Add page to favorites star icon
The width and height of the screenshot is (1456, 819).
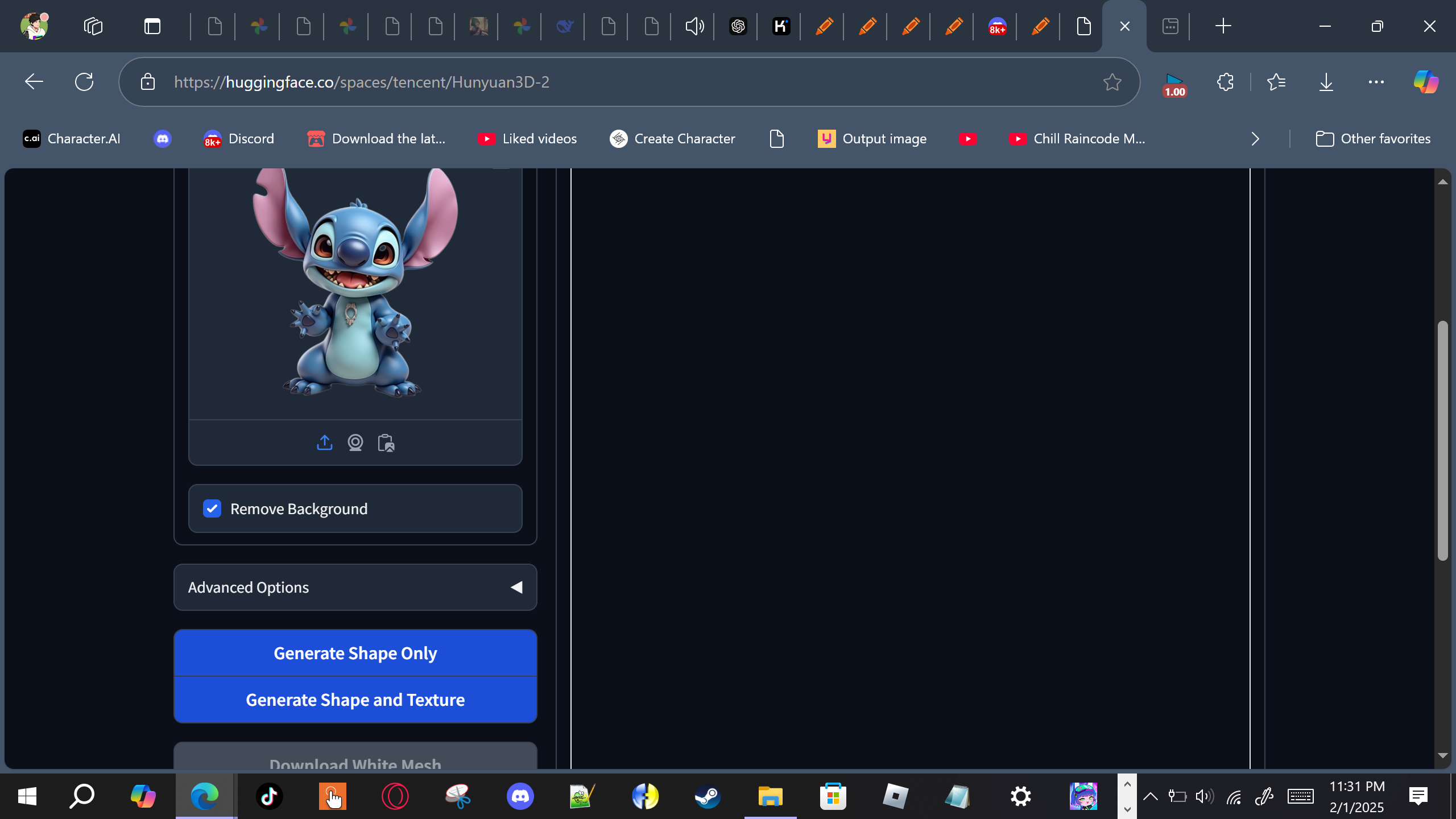(x=1112, y=82)
